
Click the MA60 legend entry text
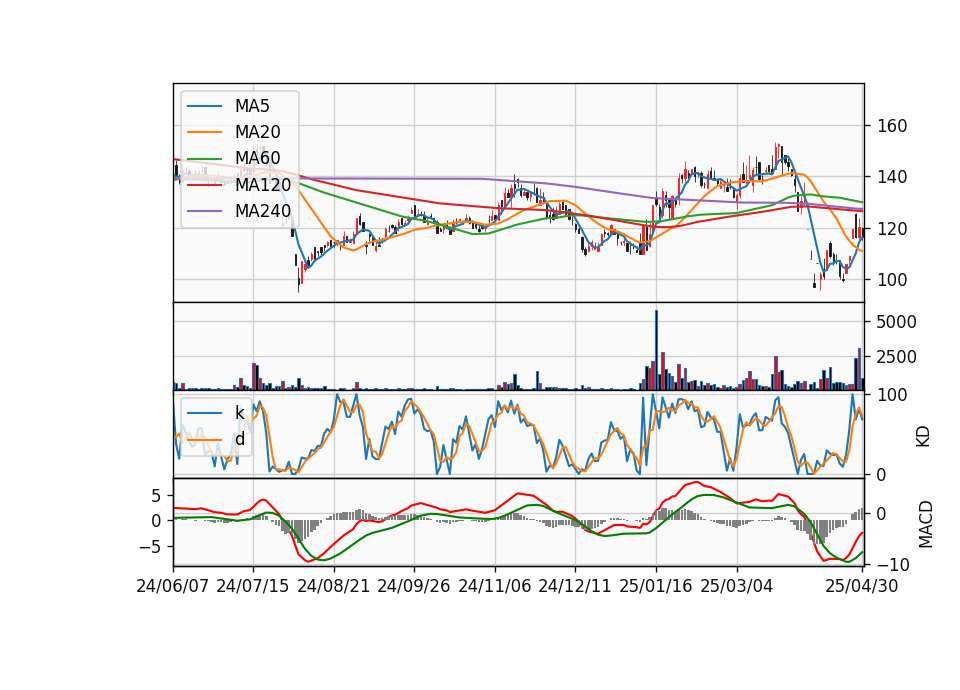[x=257, y=158]
